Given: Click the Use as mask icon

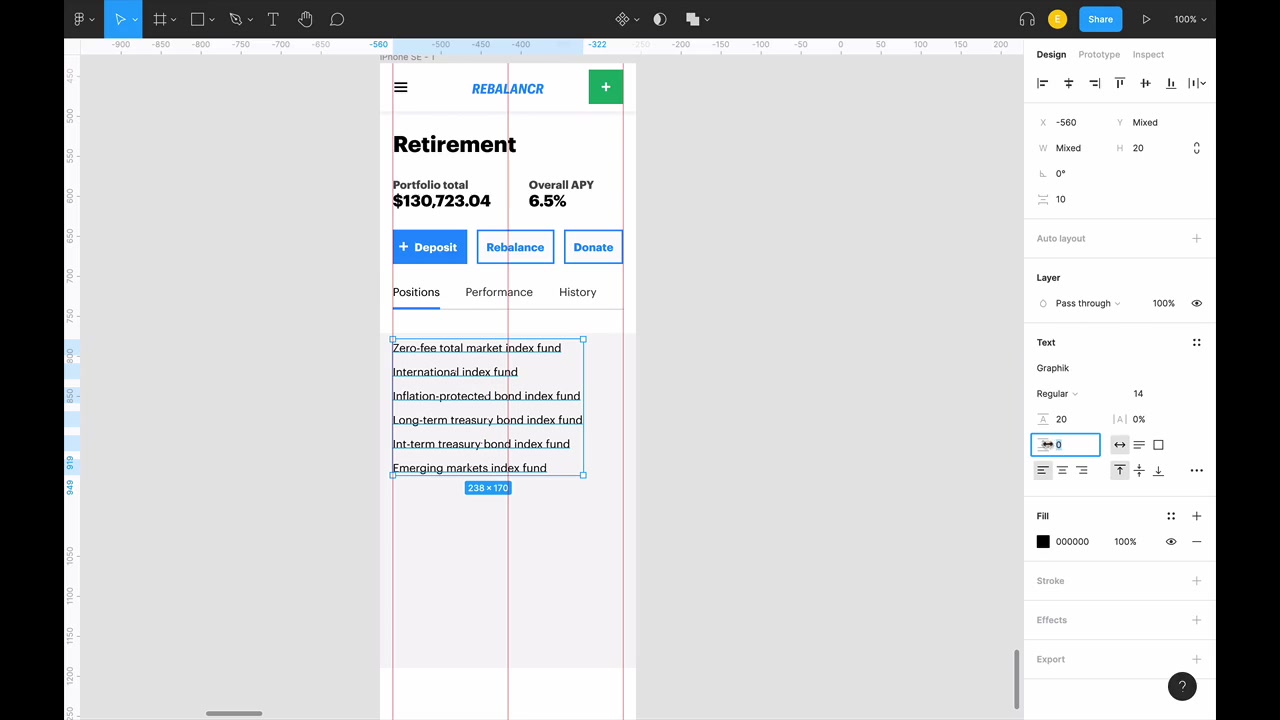Looking at the screenshot, I should [659, 19].
